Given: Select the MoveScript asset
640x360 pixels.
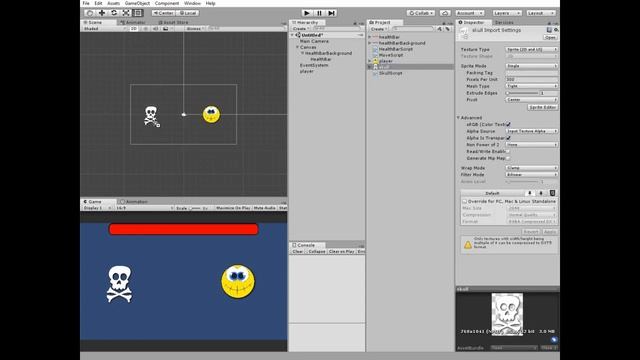Looking at the screenshot, I should point(391,55).
